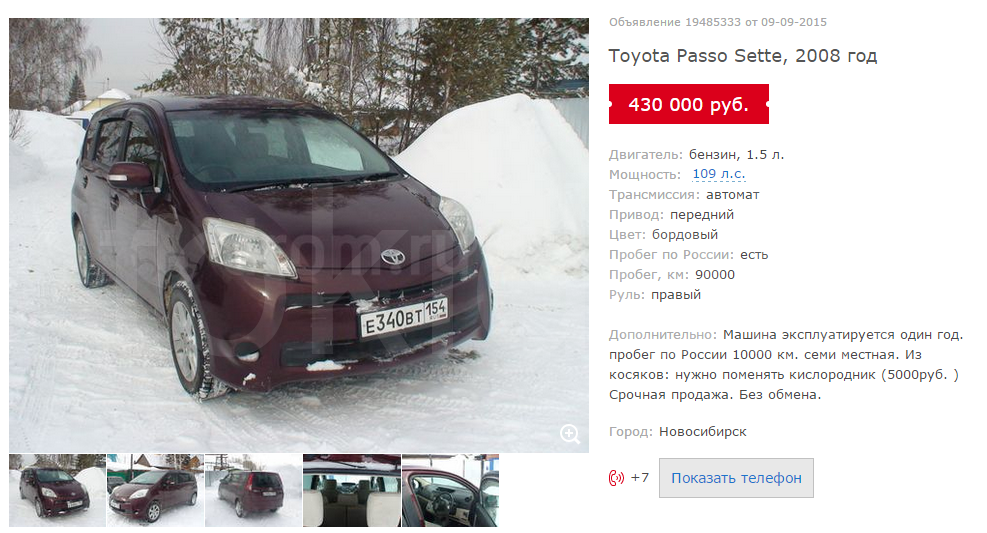The width and height of the screenshot is (987, 533).
Task: Show the seller's phone number
Action: (736, 478)
